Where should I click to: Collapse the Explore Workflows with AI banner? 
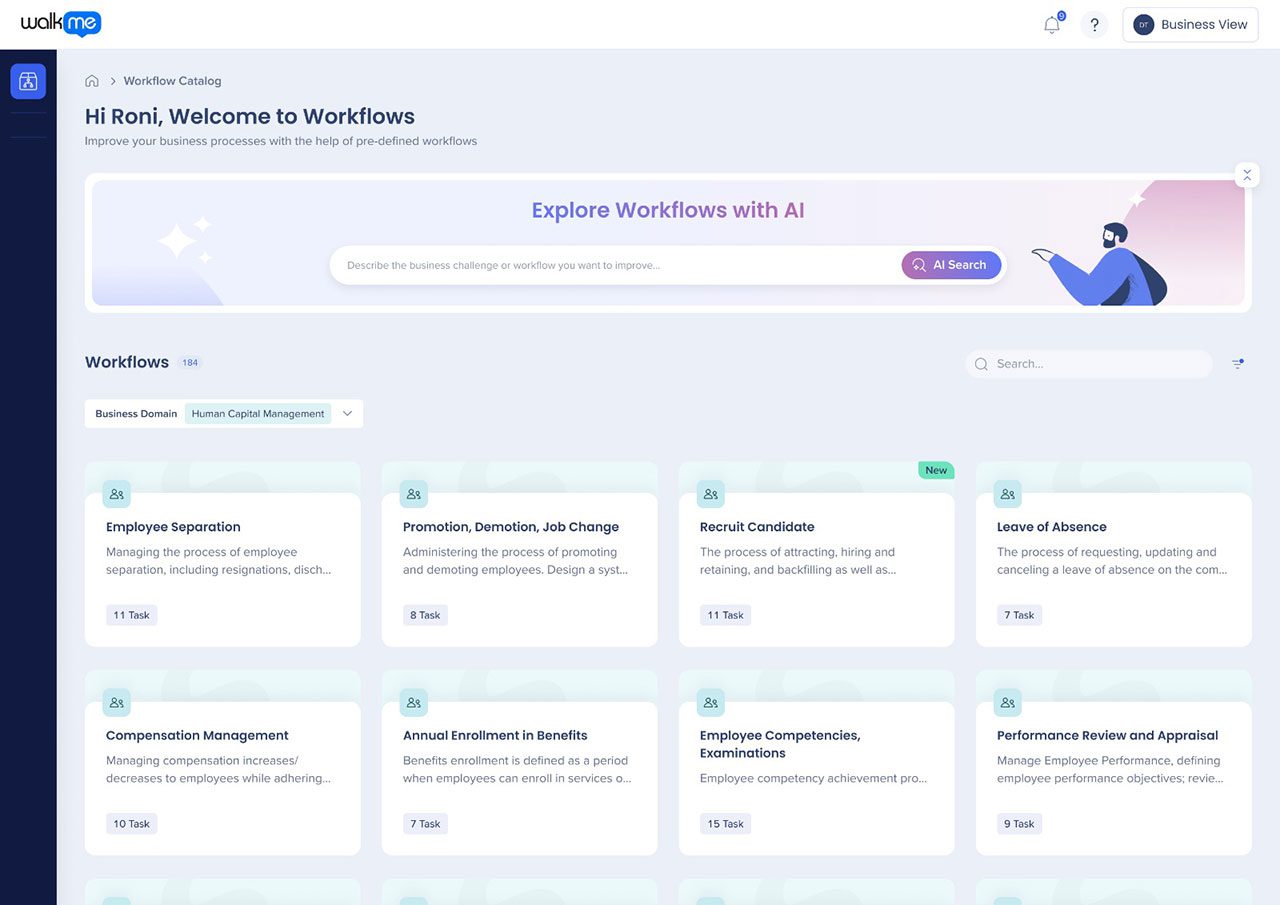pyautogui.click(x=1247, y=175)
